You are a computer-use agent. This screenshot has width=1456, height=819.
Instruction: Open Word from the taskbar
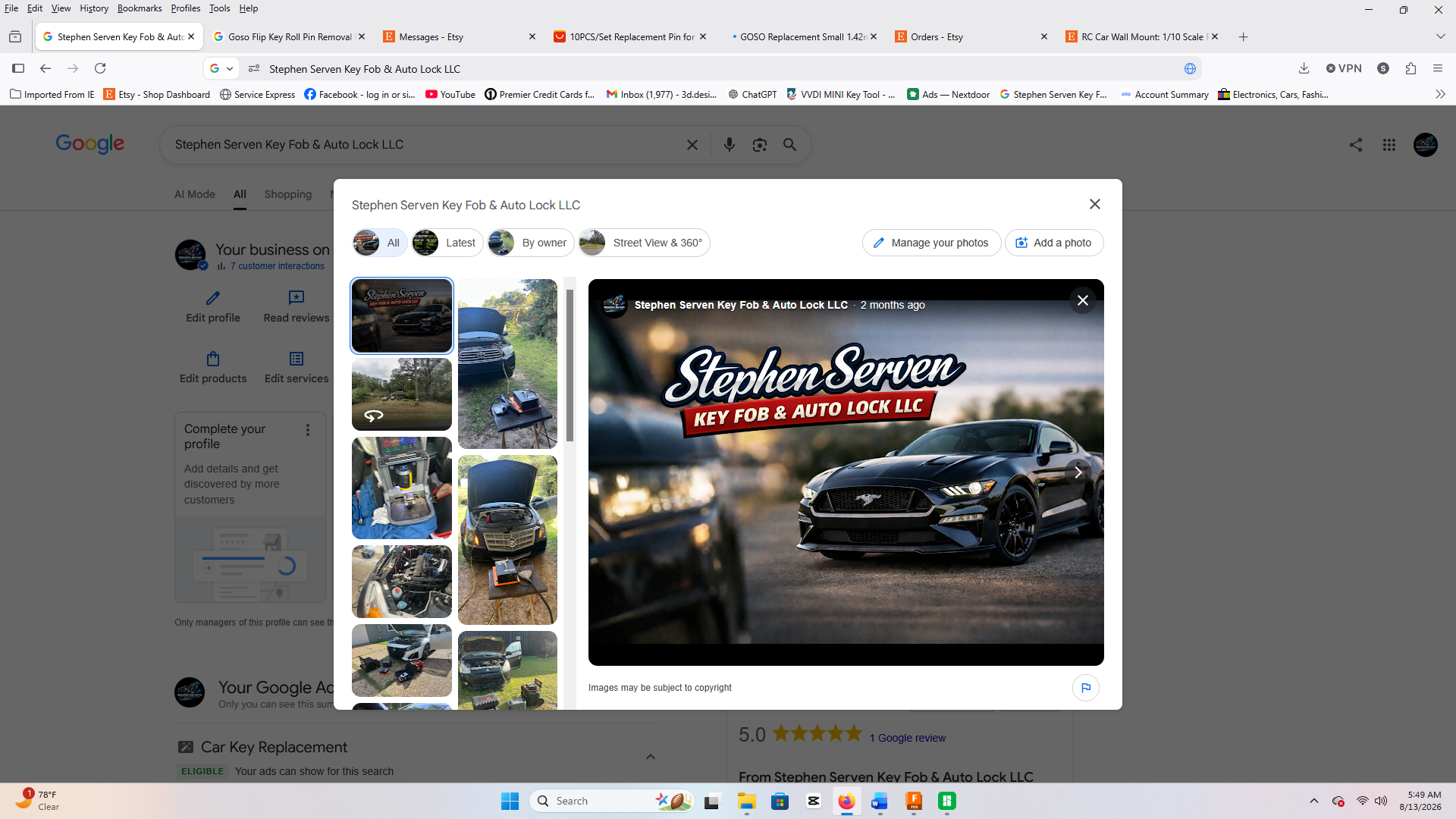click(880, 801)
